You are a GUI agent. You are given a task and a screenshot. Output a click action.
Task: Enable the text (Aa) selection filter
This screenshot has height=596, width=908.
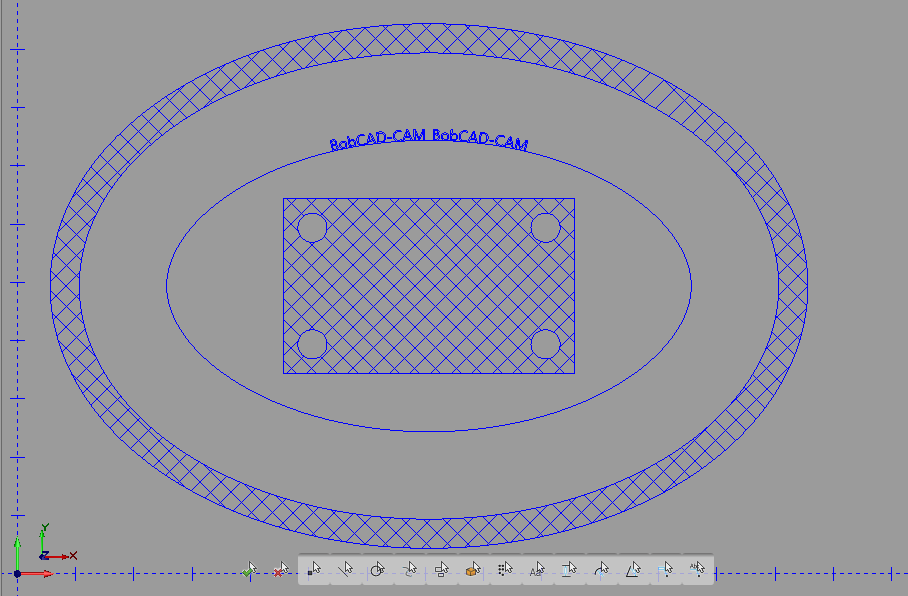click(x=537, y=569)
